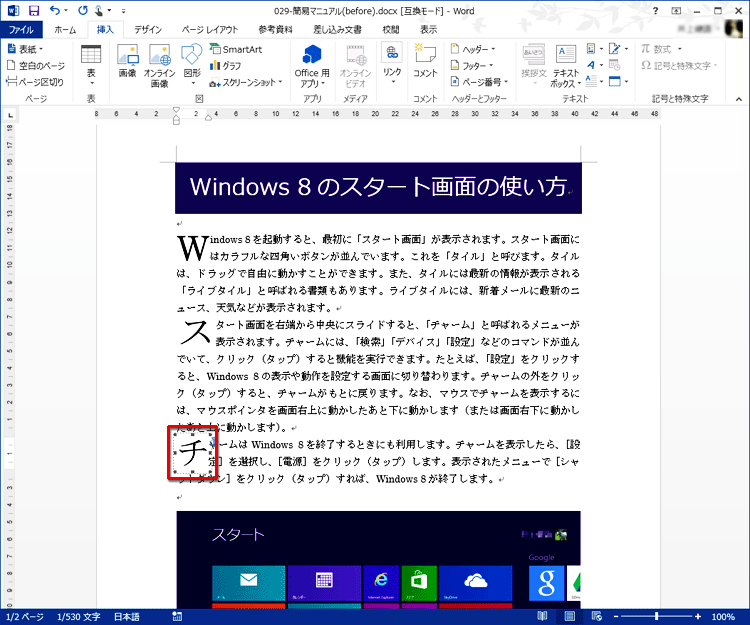Collapse the ribbon with the chevron
The image size is (750, 625).
click(x=739, y=99)
